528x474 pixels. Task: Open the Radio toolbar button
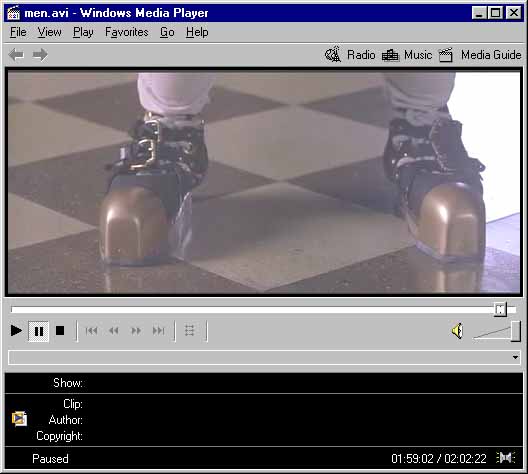pos(350,55)
